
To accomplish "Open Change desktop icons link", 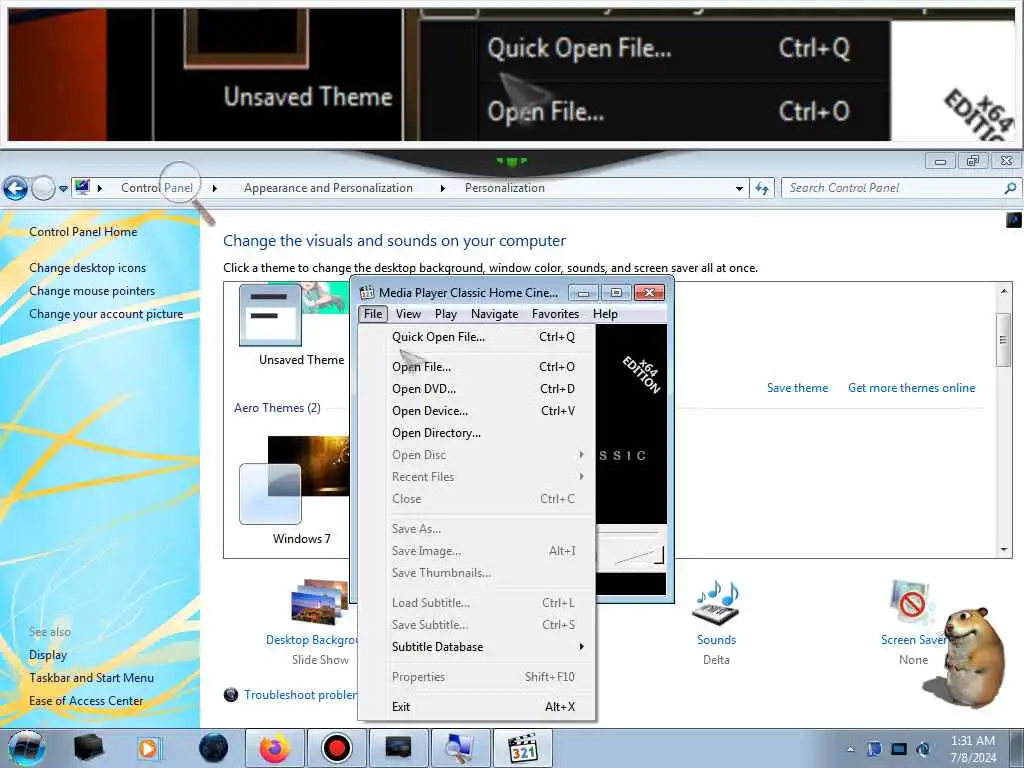I will [x=88, y=268].
